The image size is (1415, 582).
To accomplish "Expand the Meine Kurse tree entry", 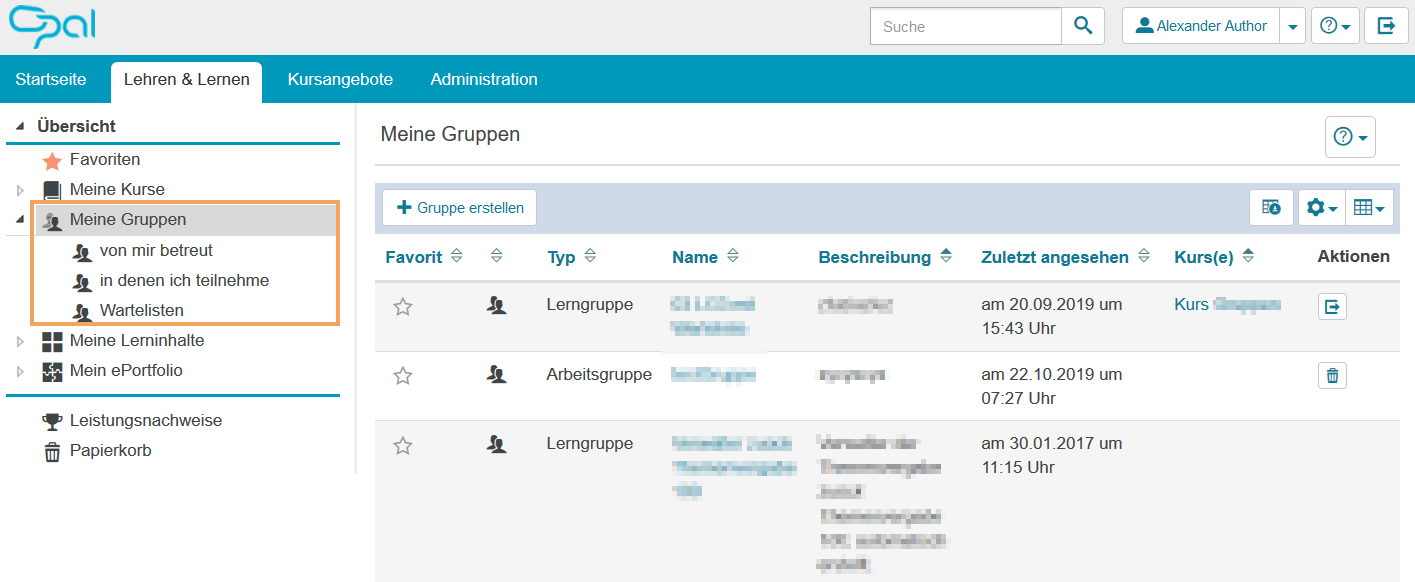I will 20,189.
